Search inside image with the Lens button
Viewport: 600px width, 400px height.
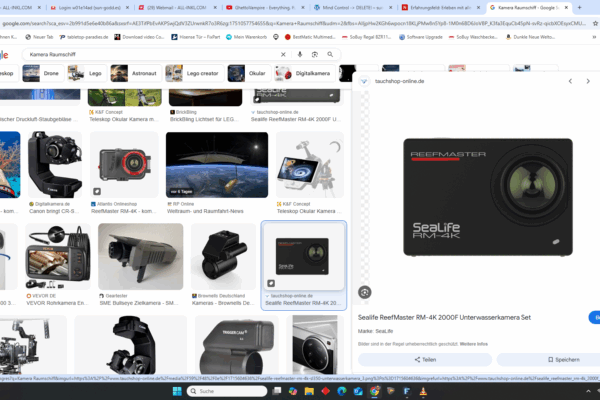pyautogui.click(x=365, y=292)
